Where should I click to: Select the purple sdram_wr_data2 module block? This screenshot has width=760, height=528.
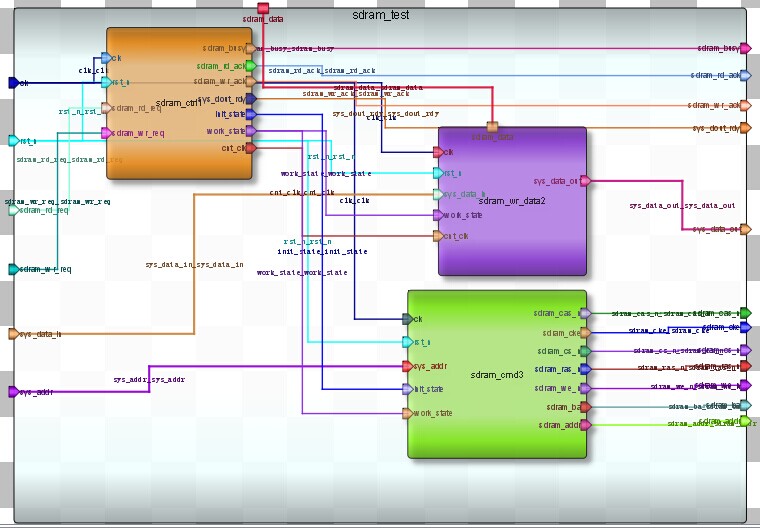tap(512, 201)
